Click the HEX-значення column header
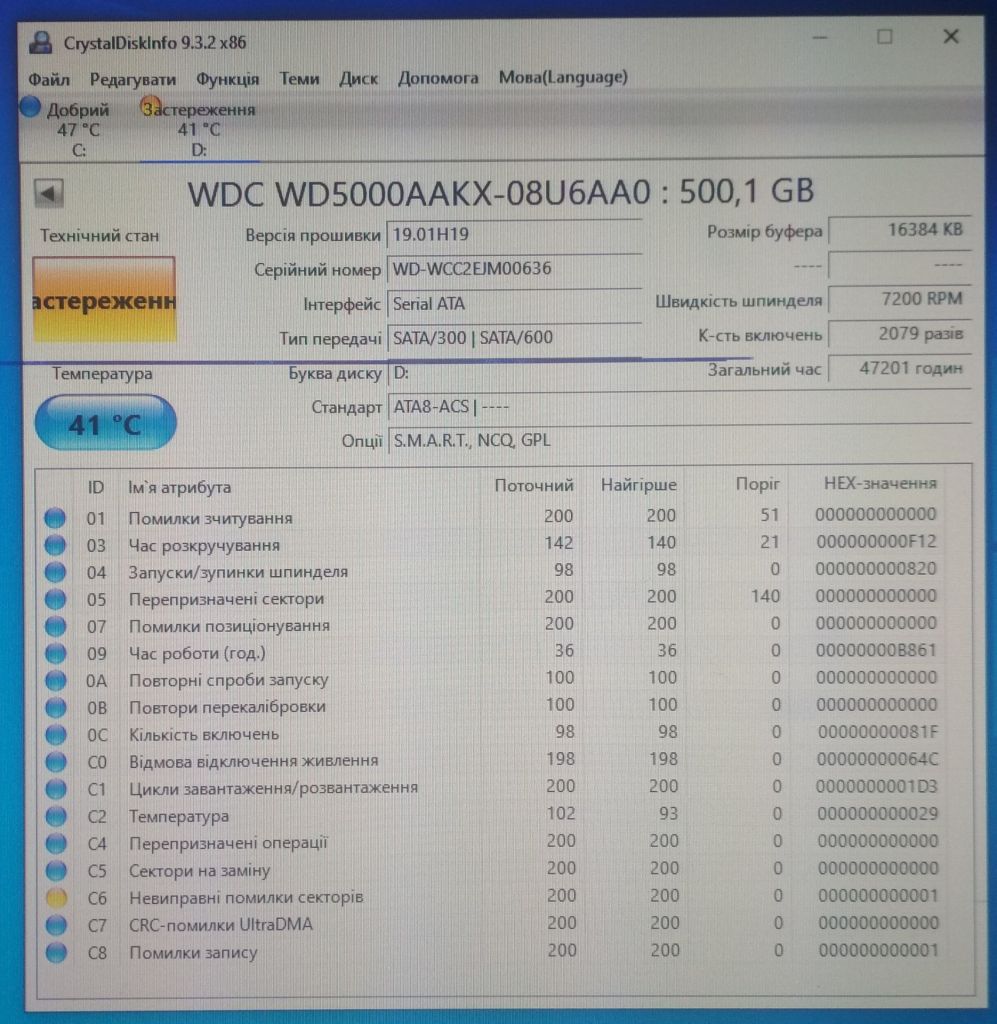 pos(879,483)
